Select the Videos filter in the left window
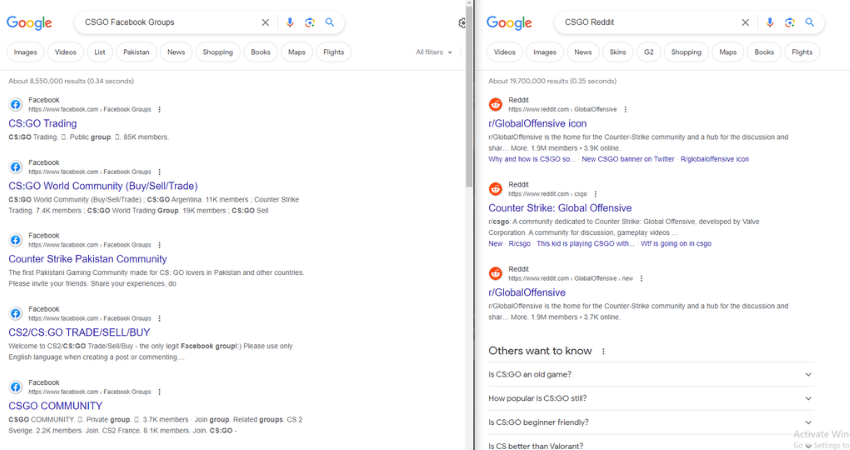Screen dimensions: 850x450 (x=66, y=52)
